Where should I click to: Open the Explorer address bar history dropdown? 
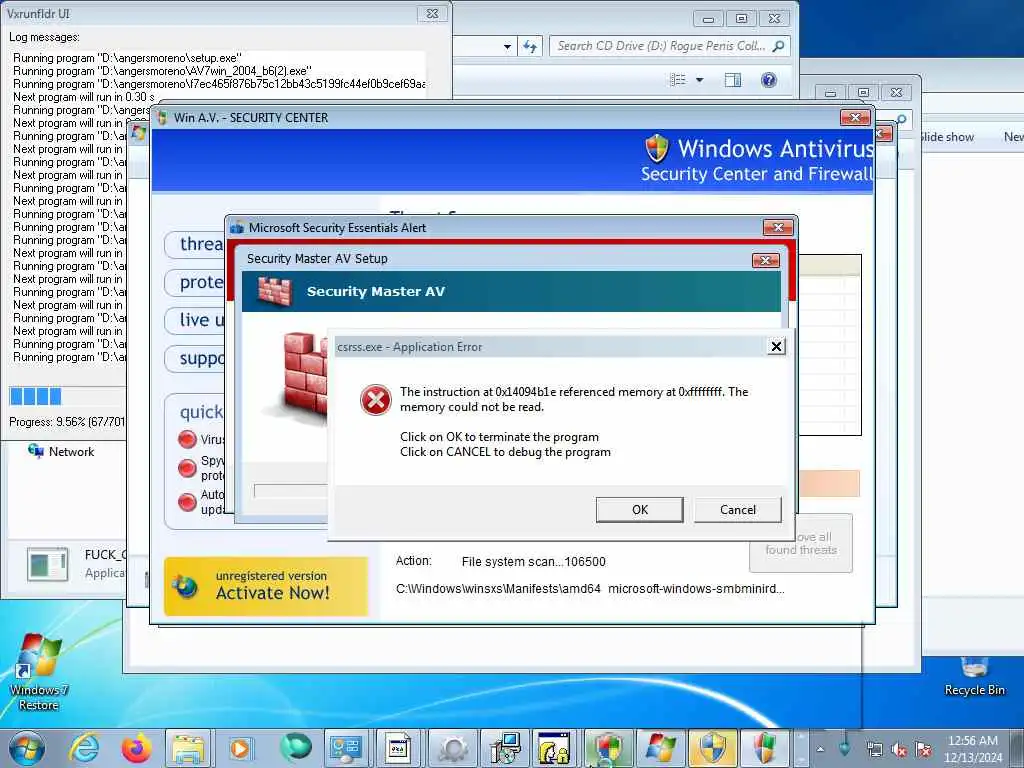pos(507,46)
